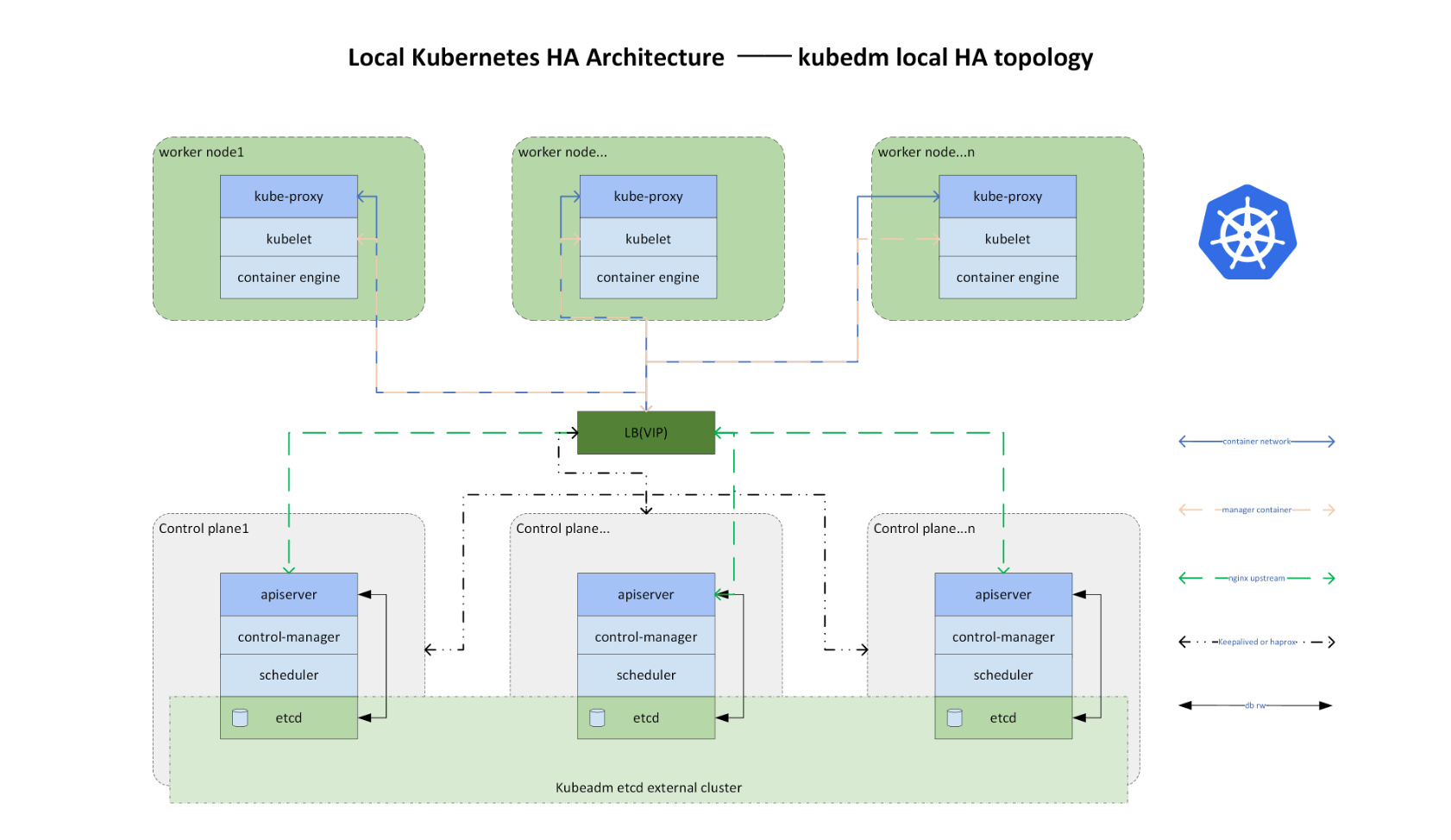This screenshot has width=1451, height=840.
Task: Toggle the nginx upstream legend entry
Action: pyautogui.click(x=1255, y=578)
